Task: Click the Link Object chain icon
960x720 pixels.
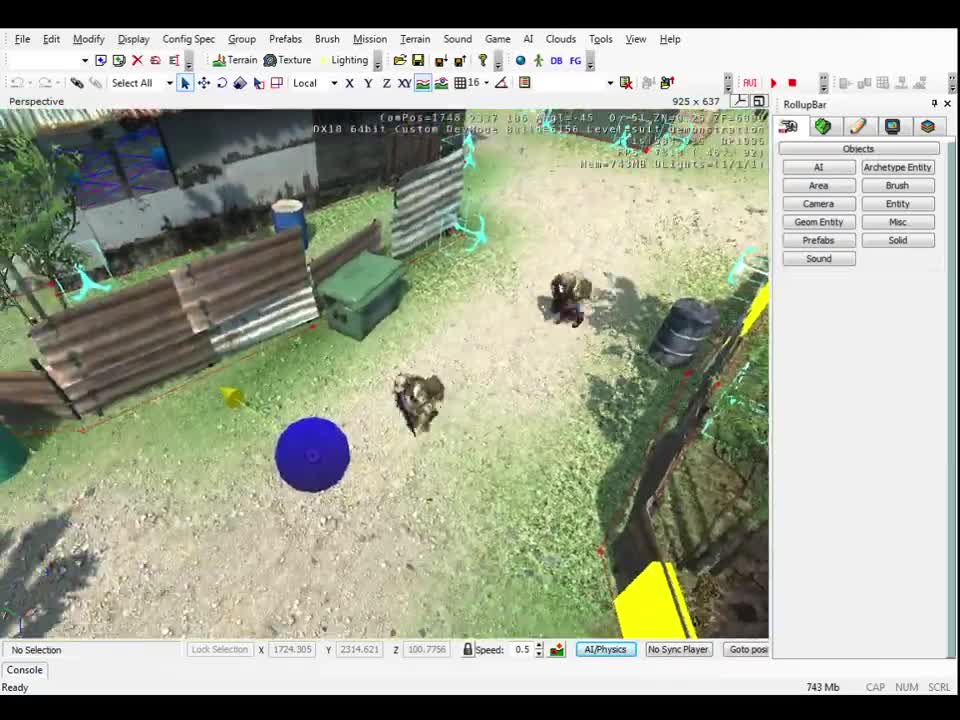Action: tap(77, 83)
